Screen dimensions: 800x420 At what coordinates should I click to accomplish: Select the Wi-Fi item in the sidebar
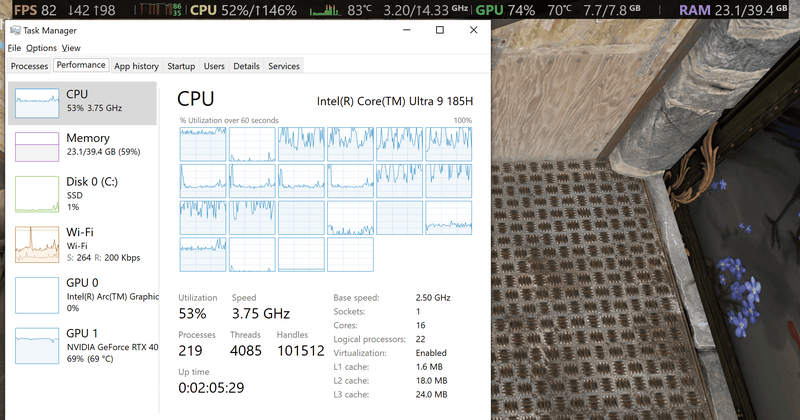pyautogui.click(x=82, y=244)
